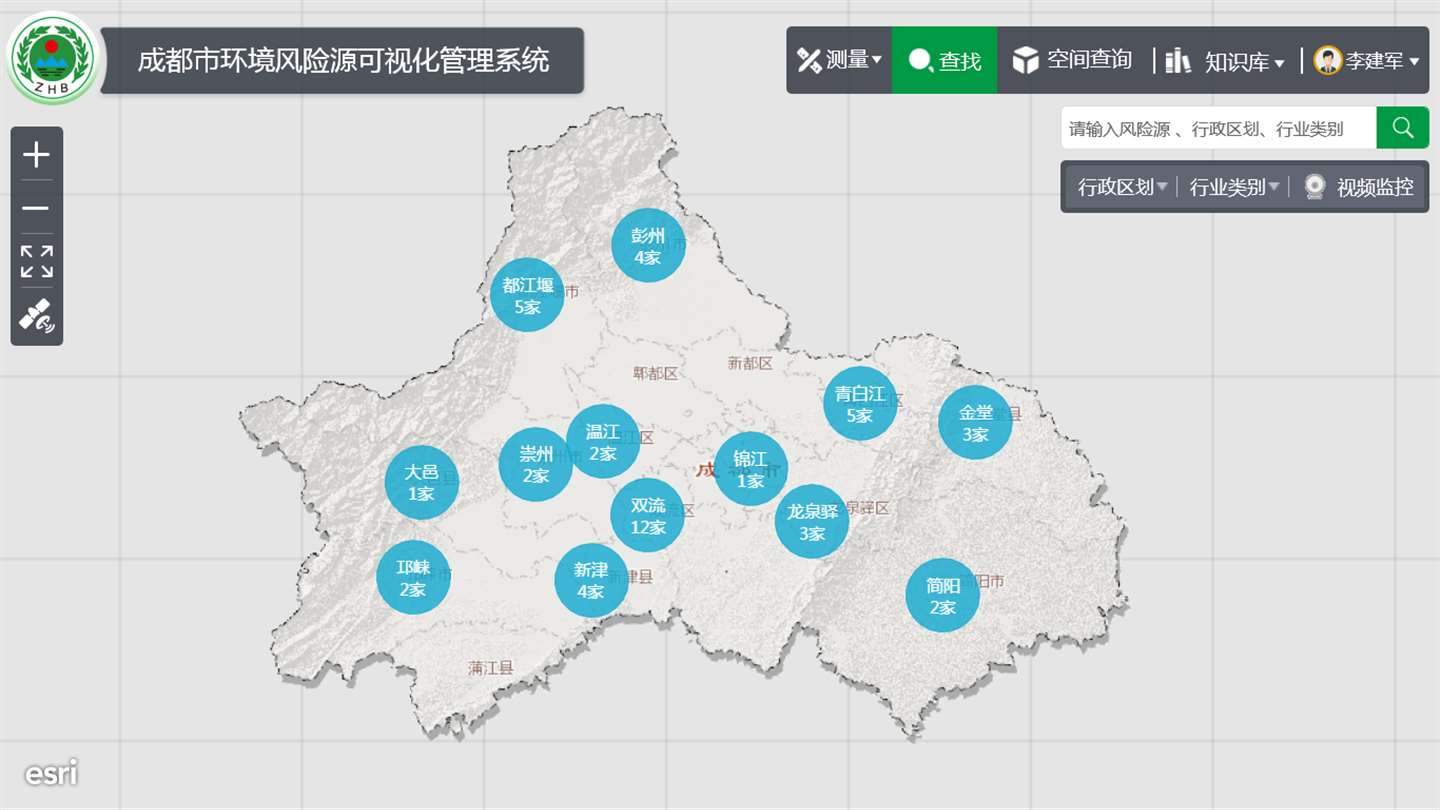Click the 彭州 4家 cluster marker

point(649,245)
